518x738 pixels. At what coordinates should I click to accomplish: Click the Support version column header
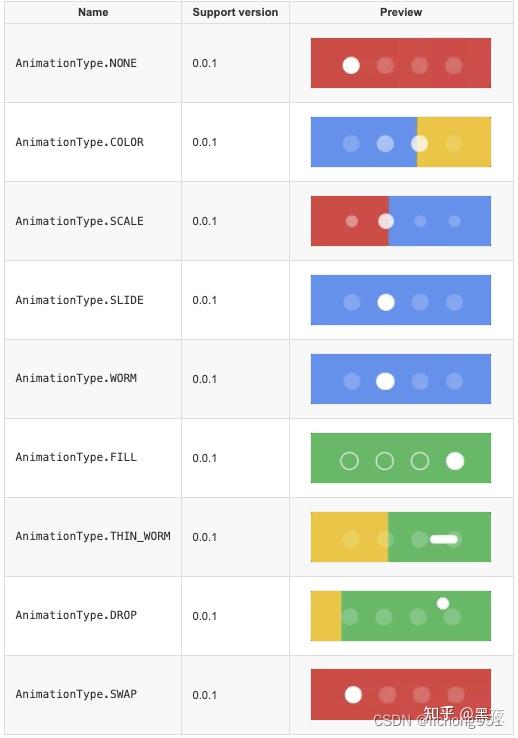(235, 12)
